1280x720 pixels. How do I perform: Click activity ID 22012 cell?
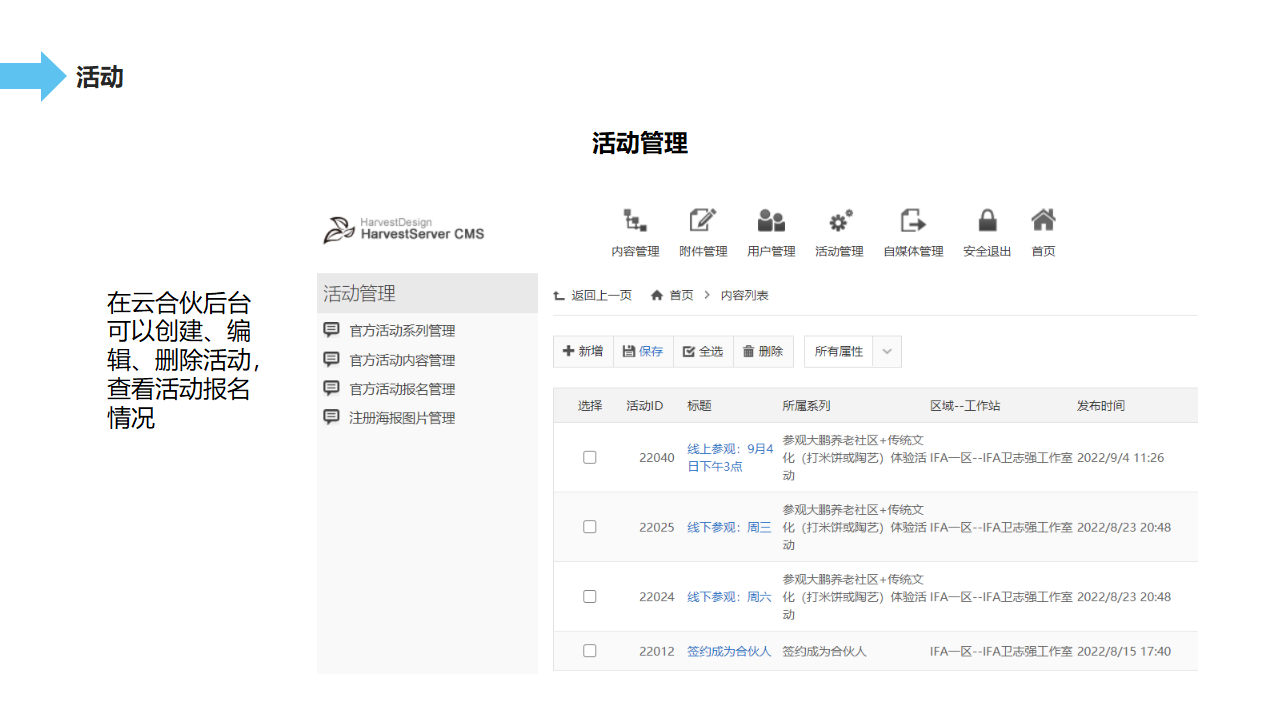point(657,651)
